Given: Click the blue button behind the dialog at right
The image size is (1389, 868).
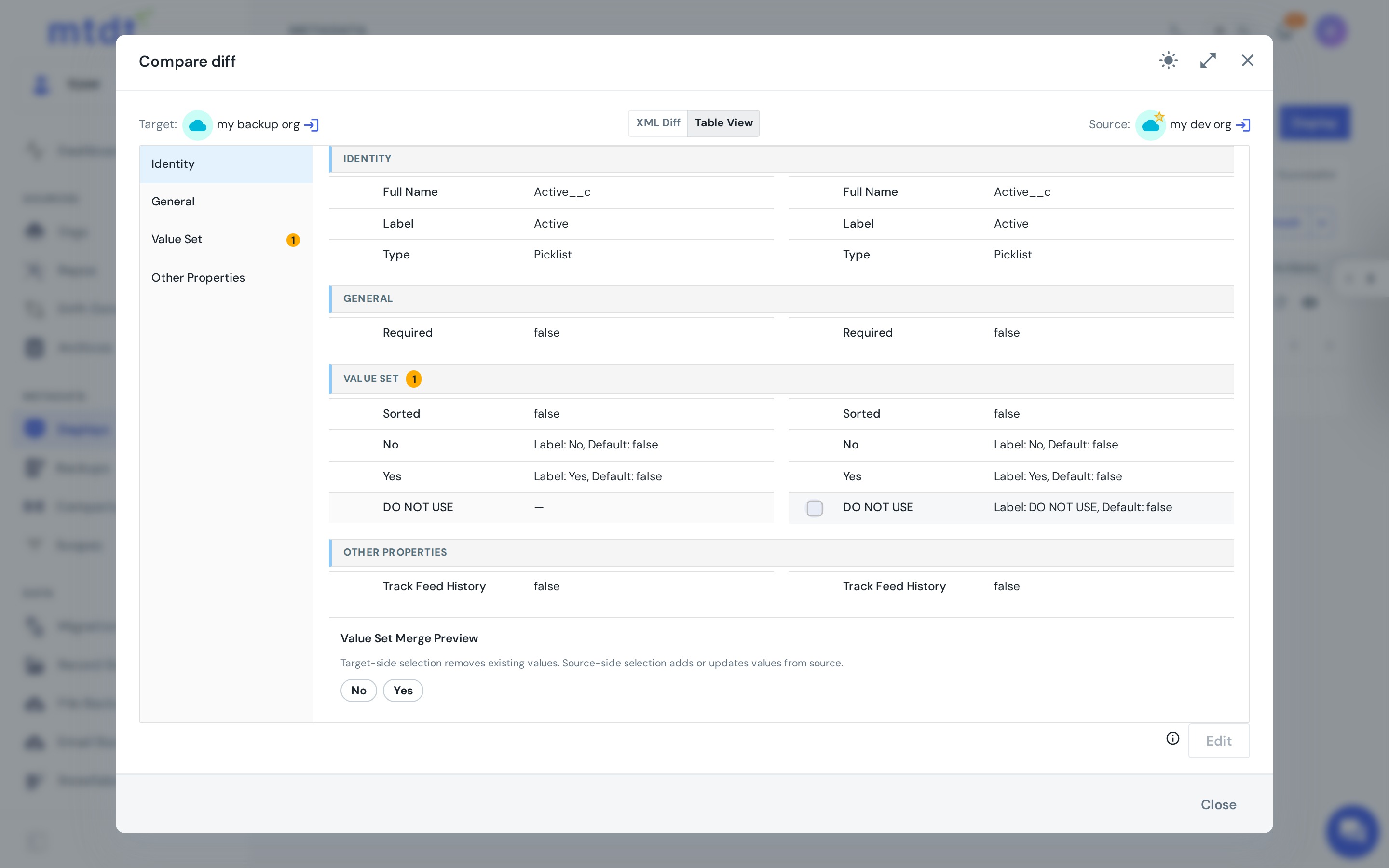Looking at the screenshot, I should pyautogui.click(x=1314, y=123).
